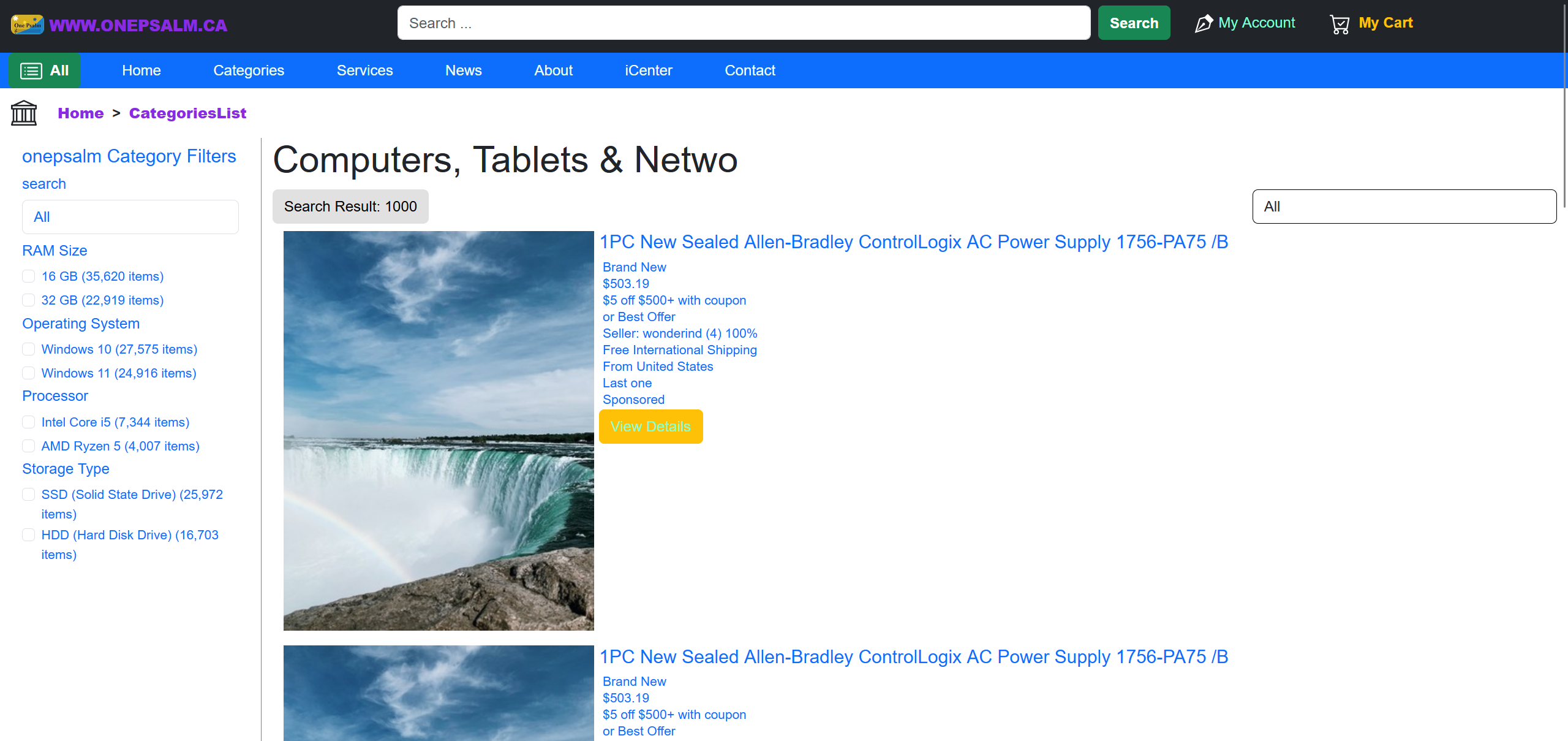The image size is (1568, 741).
Task: Click the shopping cart icon
Action: [x=1340, y=25]
